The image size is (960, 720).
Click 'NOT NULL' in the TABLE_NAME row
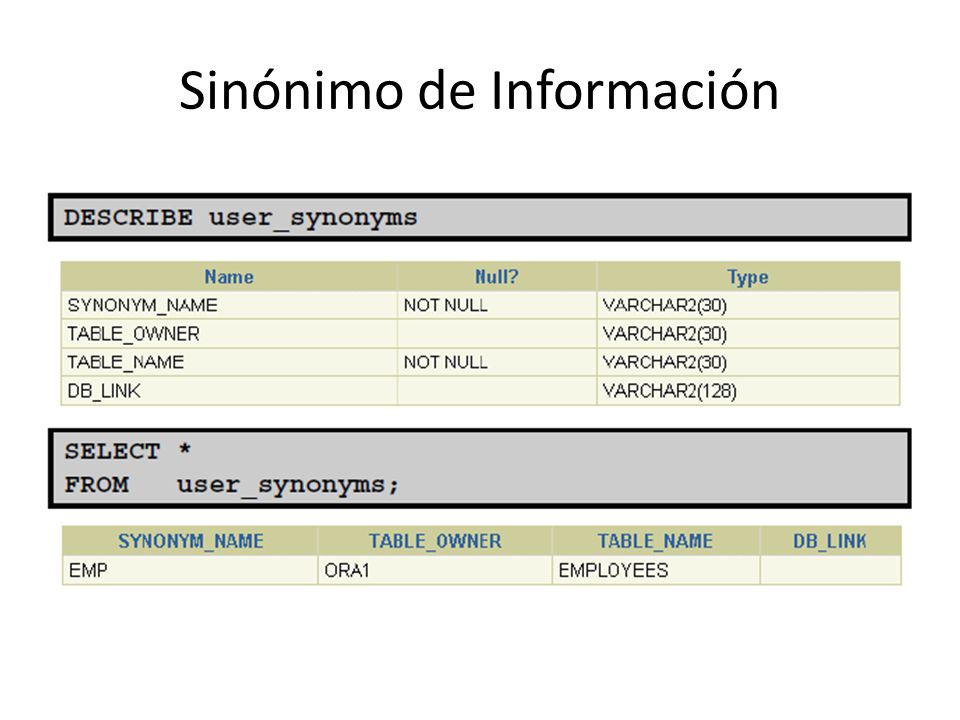click(446, 362)
